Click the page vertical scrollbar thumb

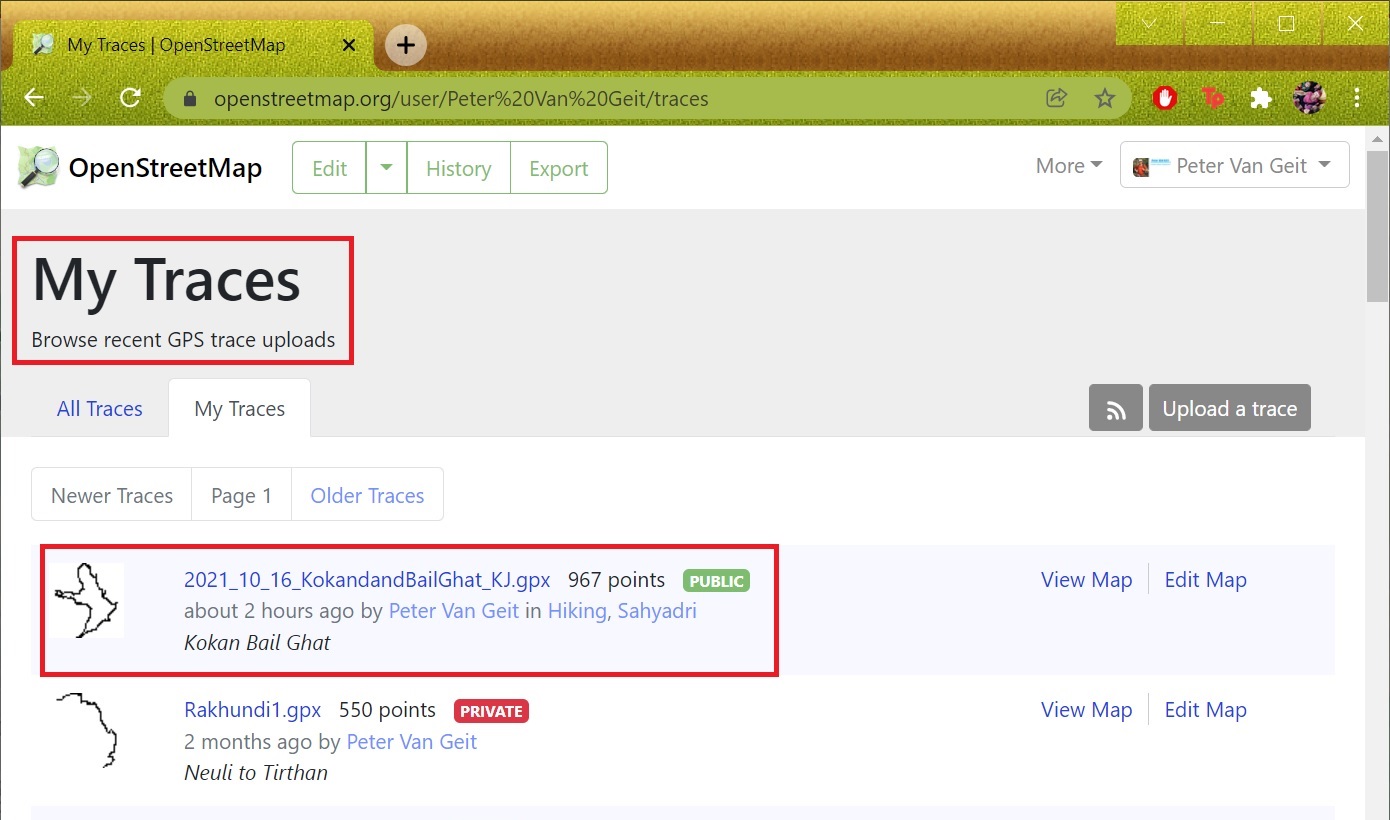coord(1377,226)
